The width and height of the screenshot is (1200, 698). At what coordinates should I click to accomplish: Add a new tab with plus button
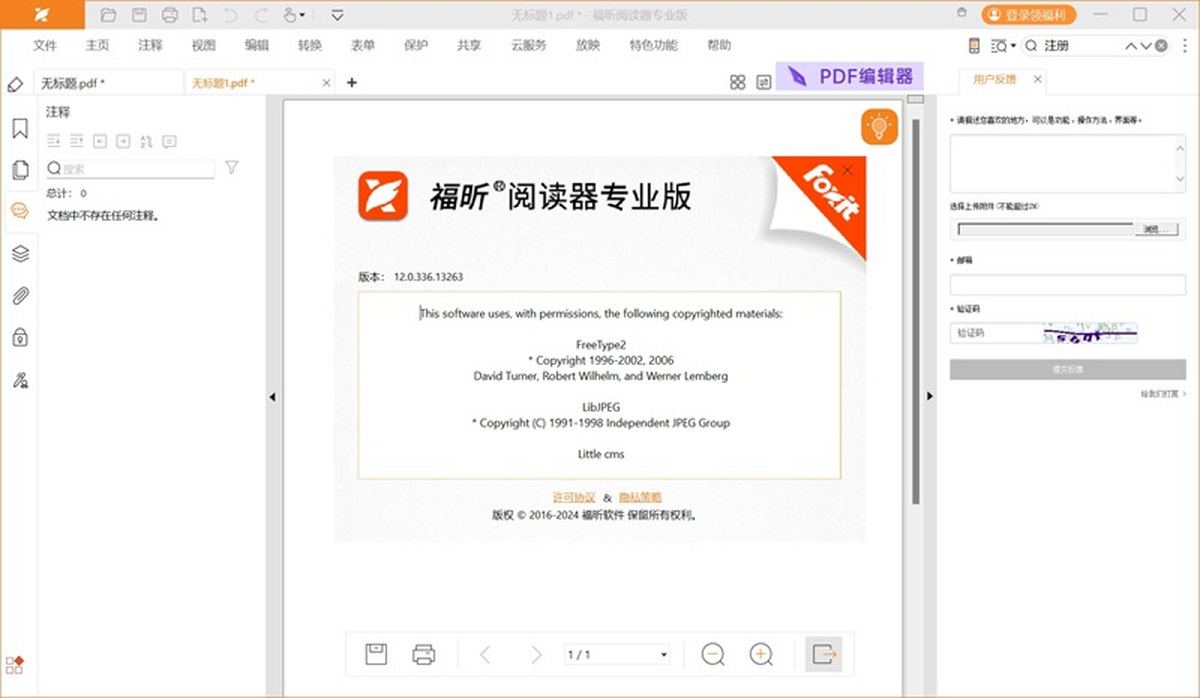(x=352, y=83)
